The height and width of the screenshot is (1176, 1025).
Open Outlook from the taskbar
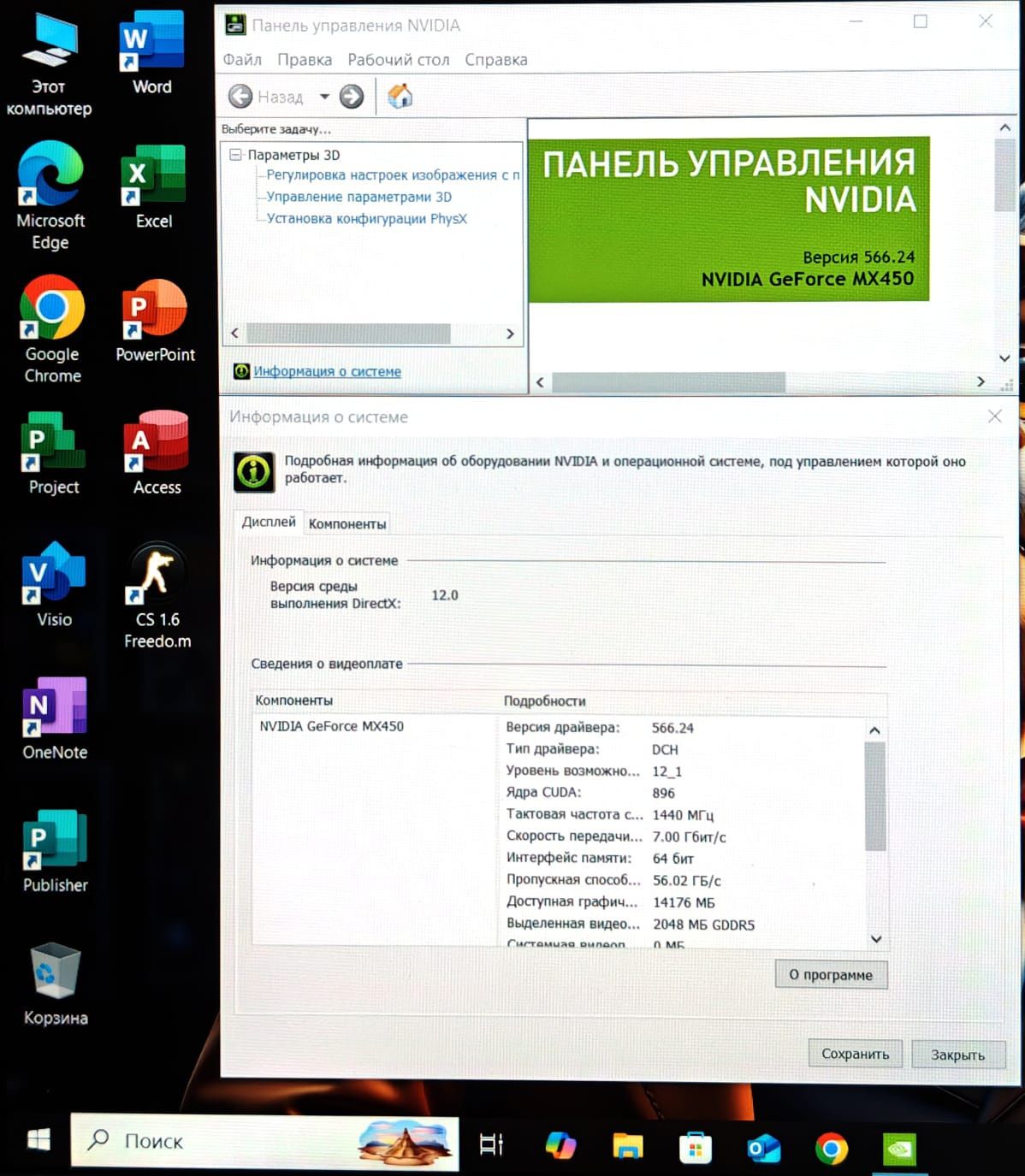[x=763, y=1149]
